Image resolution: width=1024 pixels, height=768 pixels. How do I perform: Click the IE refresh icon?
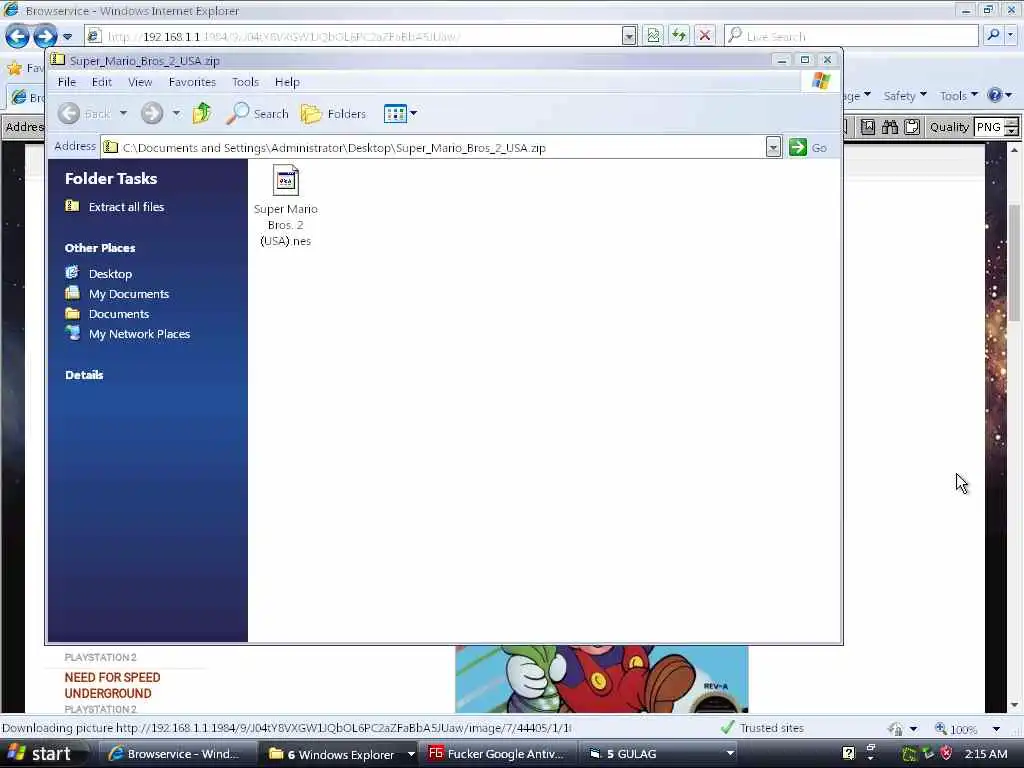point(679,36)
